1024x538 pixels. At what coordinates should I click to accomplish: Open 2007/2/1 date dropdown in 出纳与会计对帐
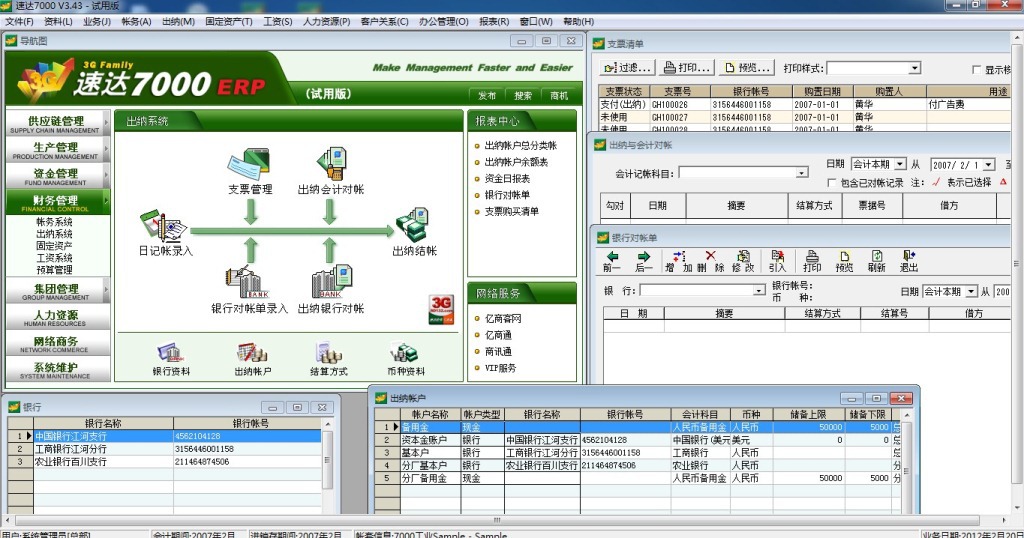989,165
